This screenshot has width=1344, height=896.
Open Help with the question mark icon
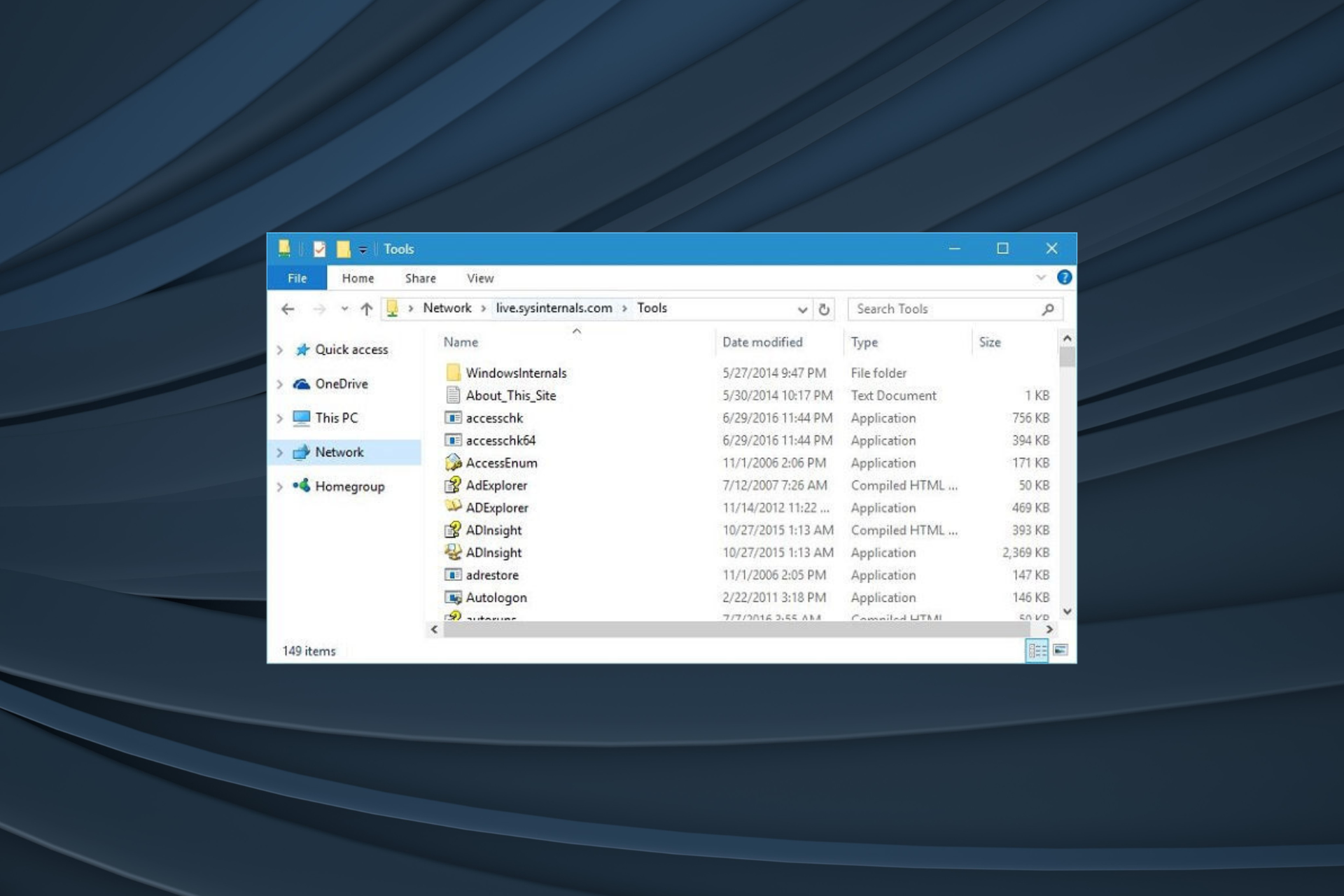(1064, 278)
